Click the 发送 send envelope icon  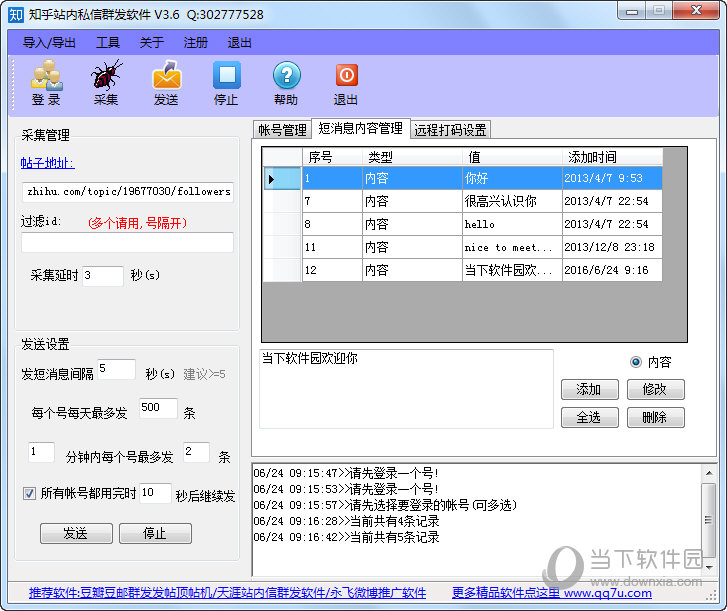166,83
